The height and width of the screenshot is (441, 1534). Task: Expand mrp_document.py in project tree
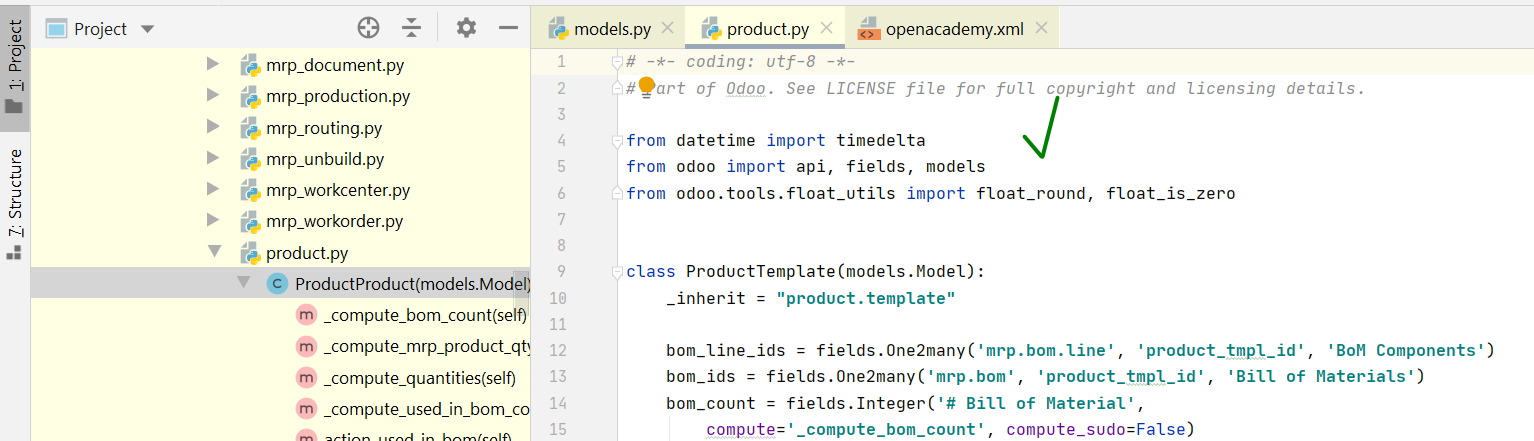pos(212,65)
